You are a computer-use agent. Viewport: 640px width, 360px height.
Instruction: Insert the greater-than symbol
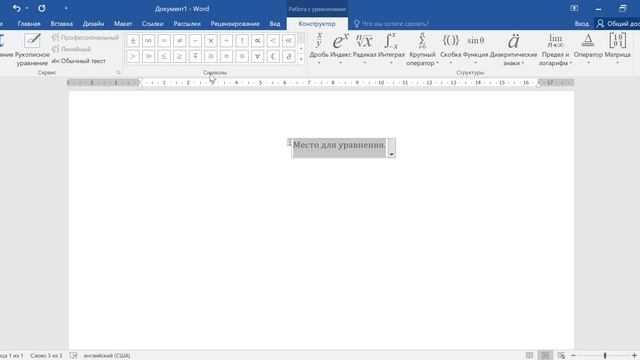(133, 56)
